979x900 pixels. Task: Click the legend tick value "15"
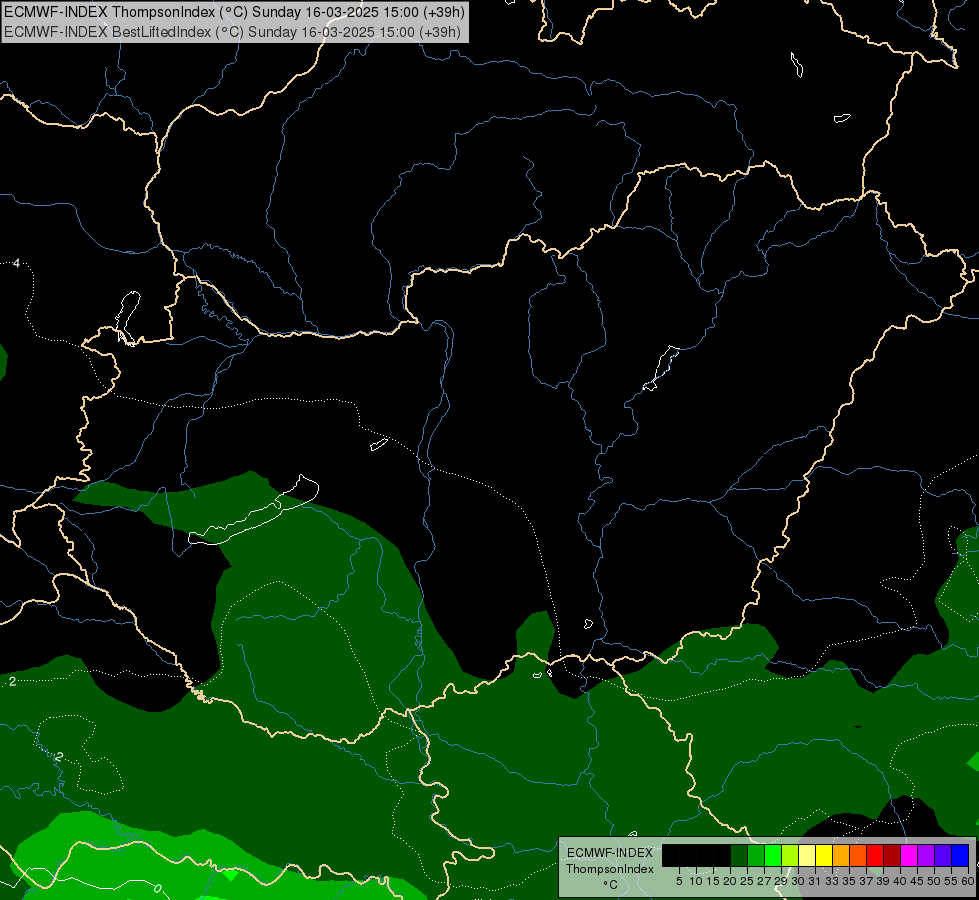pos(713,881)
